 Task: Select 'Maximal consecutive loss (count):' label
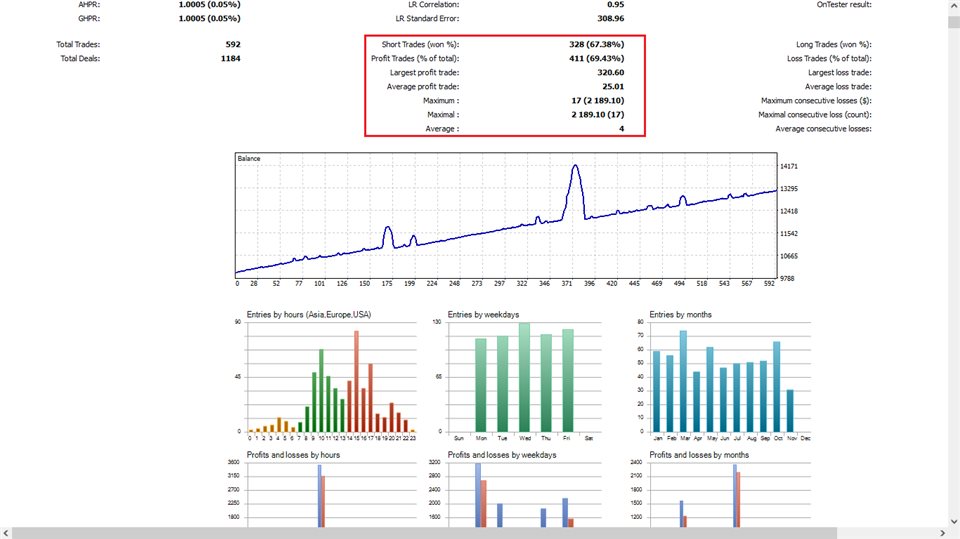click(815, 115)
